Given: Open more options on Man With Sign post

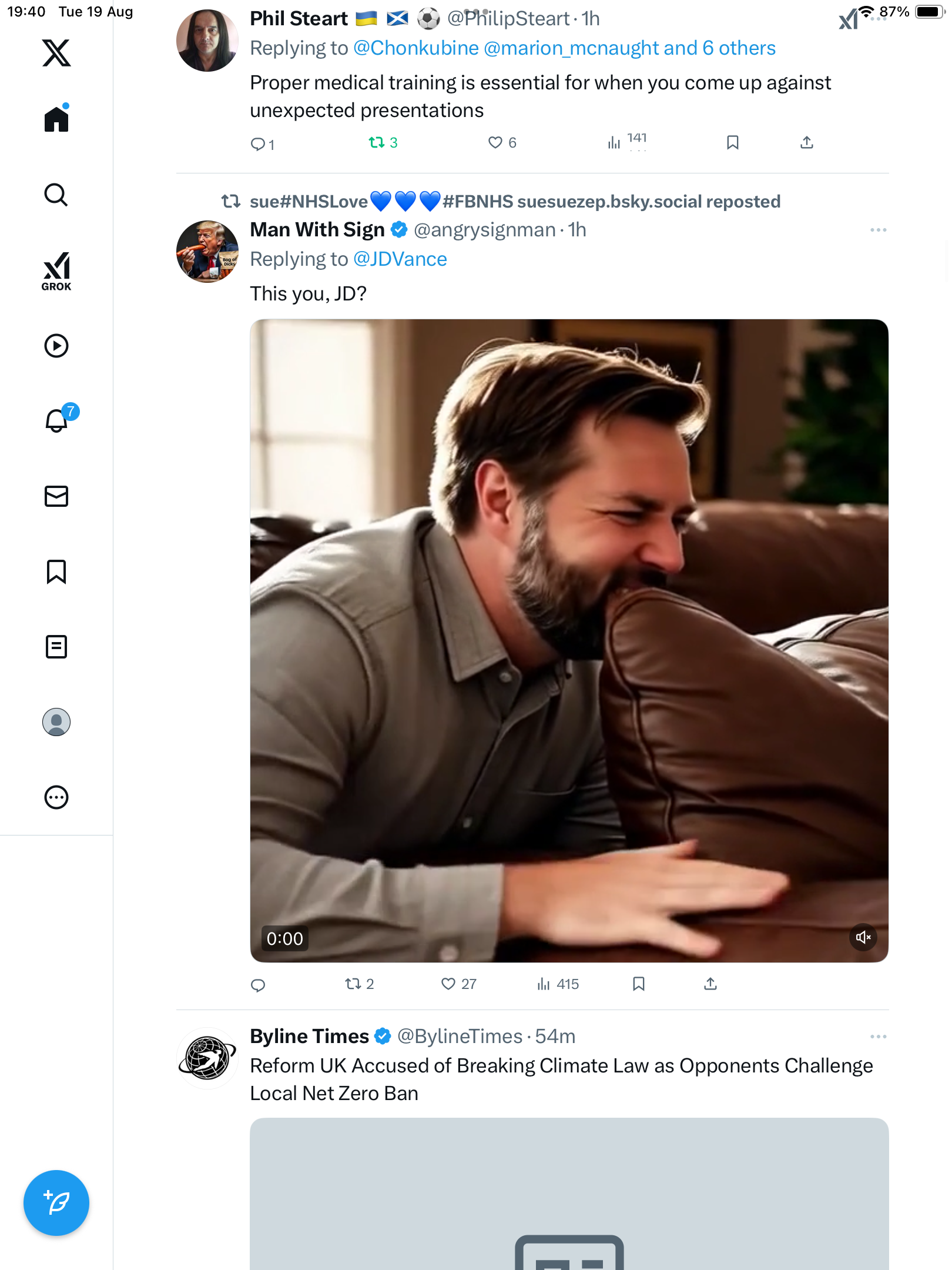Looking at the screenshot, I should pyautogui.click(x=878, y=230).
